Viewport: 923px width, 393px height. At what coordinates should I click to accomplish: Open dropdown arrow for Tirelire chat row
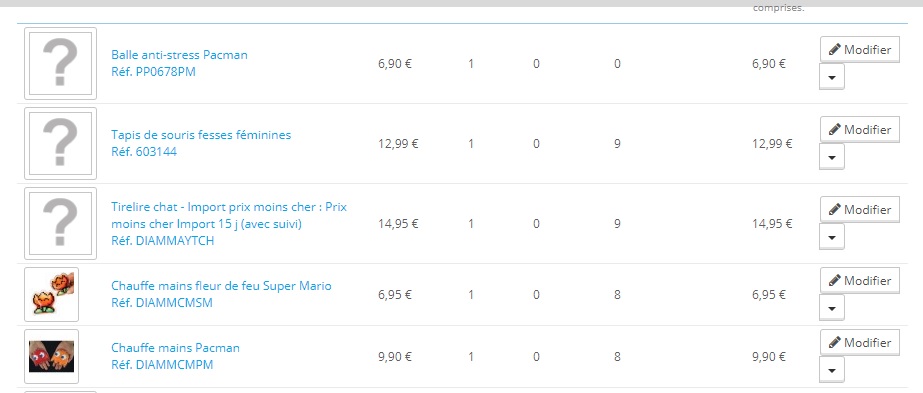[832, 237]
